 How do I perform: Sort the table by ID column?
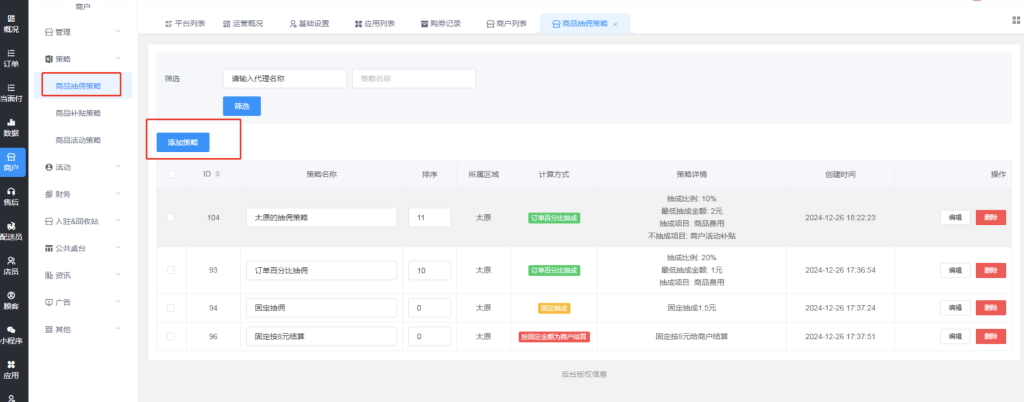218,174
